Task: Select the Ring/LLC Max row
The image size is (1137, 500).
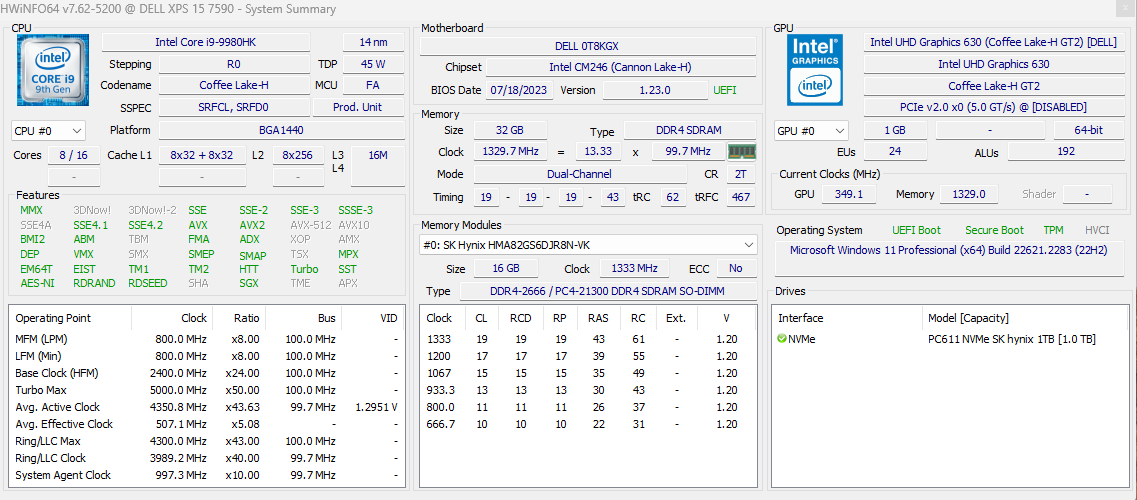Action: (x=206, y=441)
